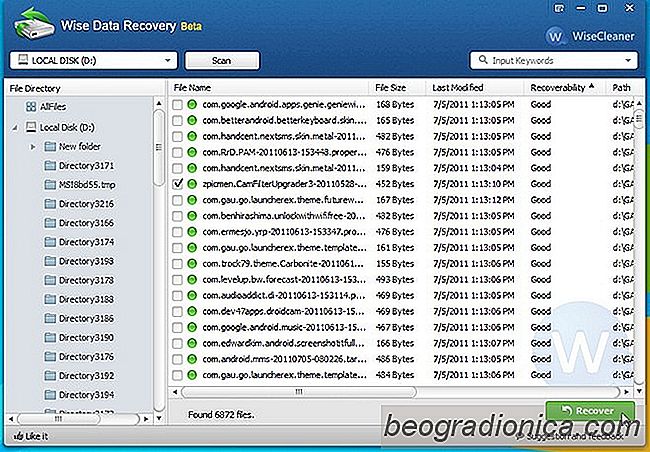The image size is (650, 452).
Task: Open the window menu icon beside minimize
Action: [560, 8]
